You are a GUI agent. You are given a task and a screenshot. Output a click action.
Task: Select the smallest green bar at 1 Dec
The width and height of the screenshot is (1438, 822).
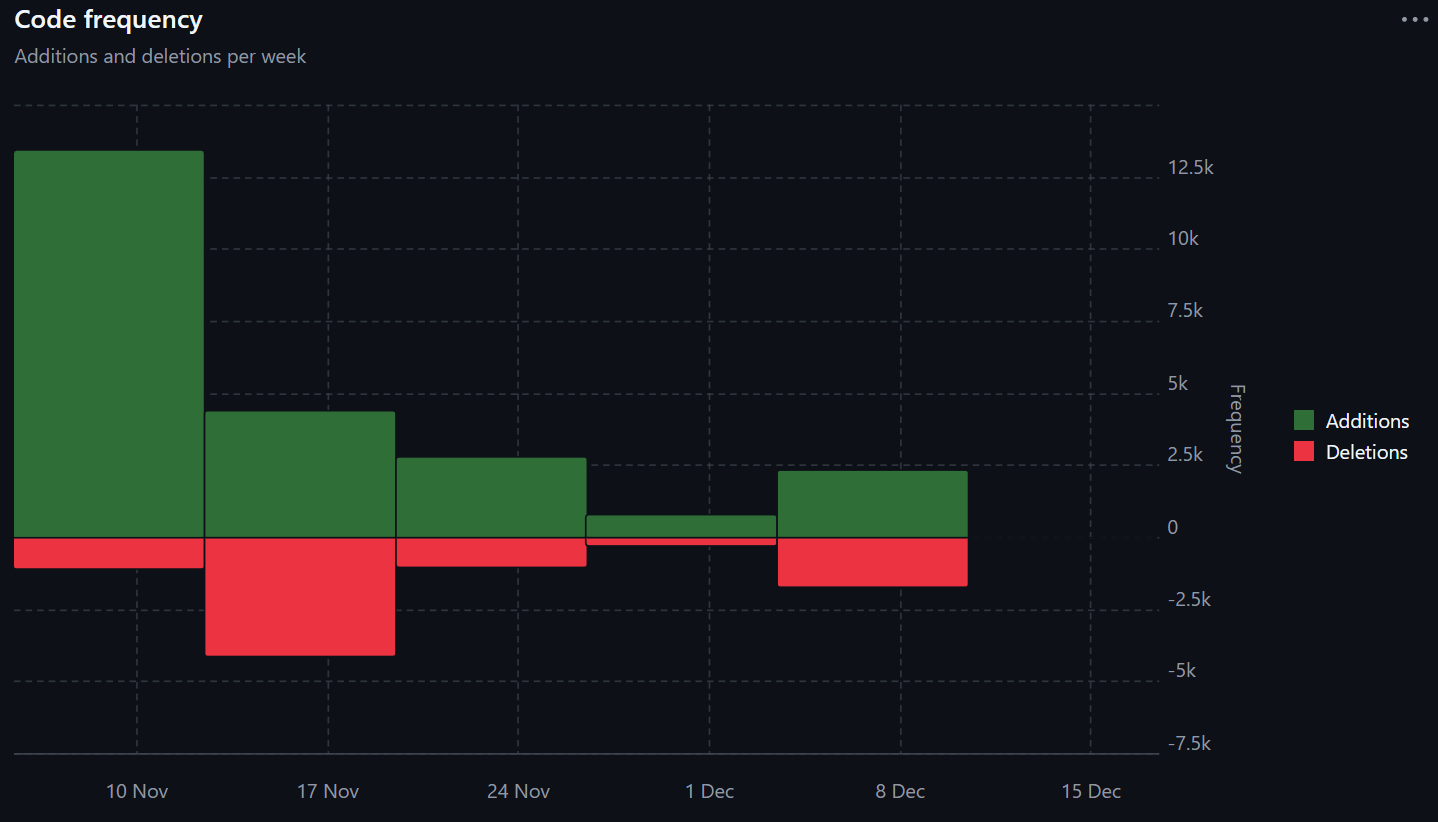point(681,527)
